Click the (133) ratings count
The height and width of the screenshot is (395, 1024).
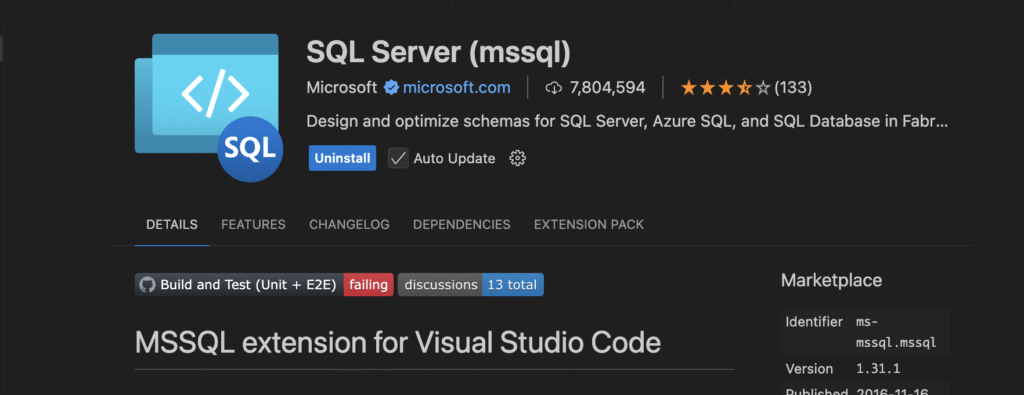793,87
